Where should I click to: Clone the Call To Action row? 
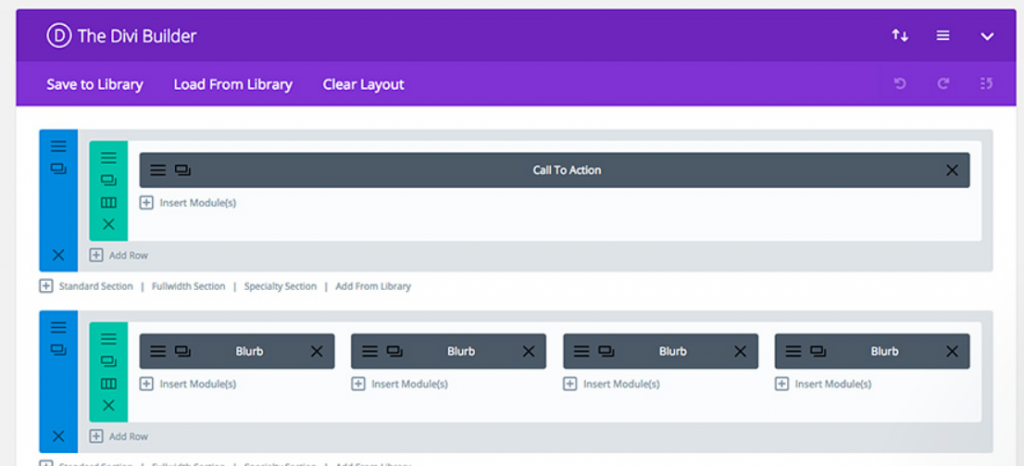point(108,179)
